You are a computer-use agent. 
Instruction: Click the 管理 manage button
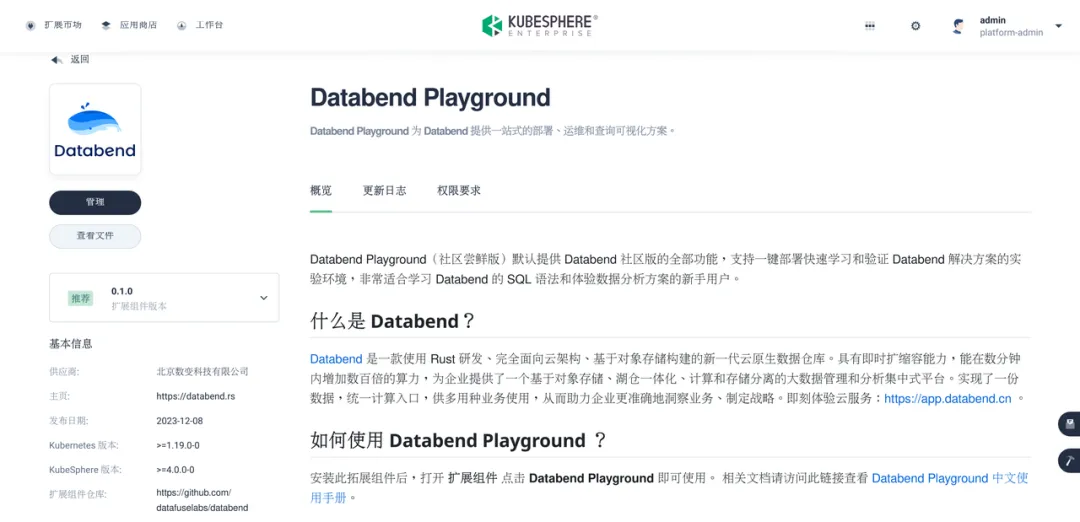pos(95,202)
